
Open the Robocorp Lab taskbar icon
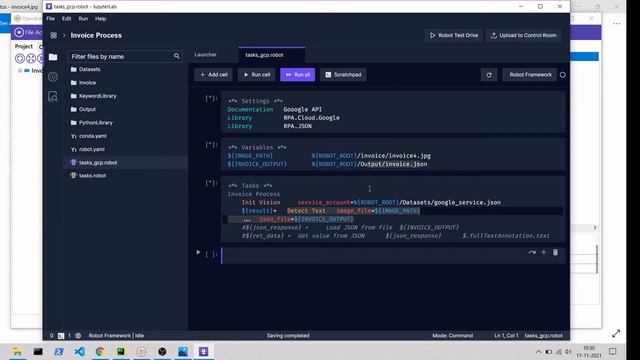click(x=204, y=351)
